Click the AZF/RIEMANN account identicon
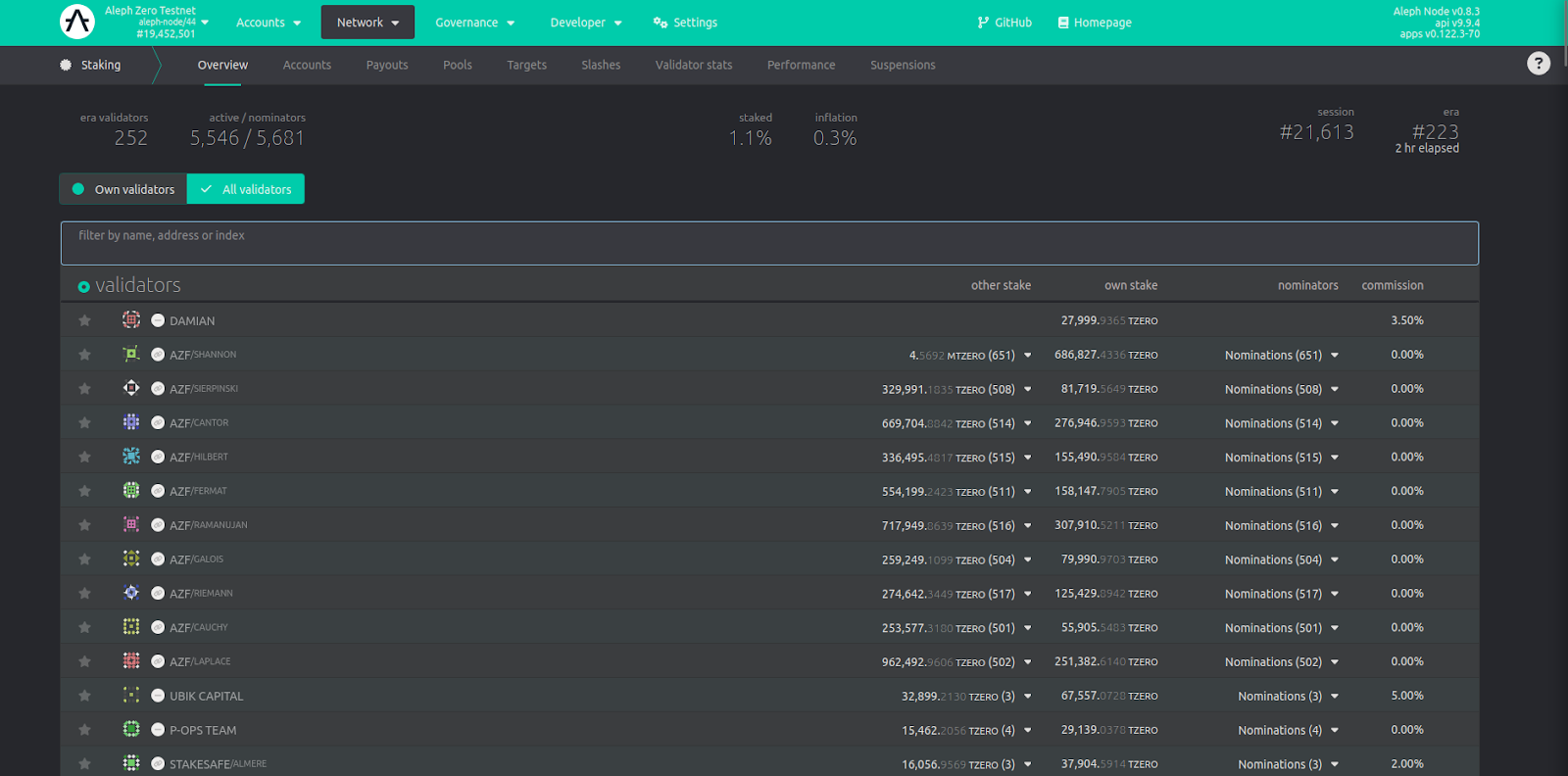Viewport: 1568px width, 776px height. (131, 593)
